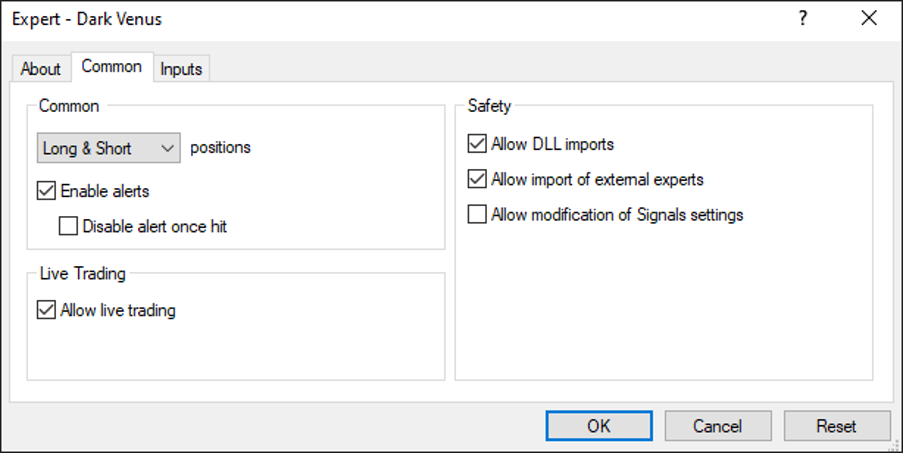Click the positions label text

point(221,148)
